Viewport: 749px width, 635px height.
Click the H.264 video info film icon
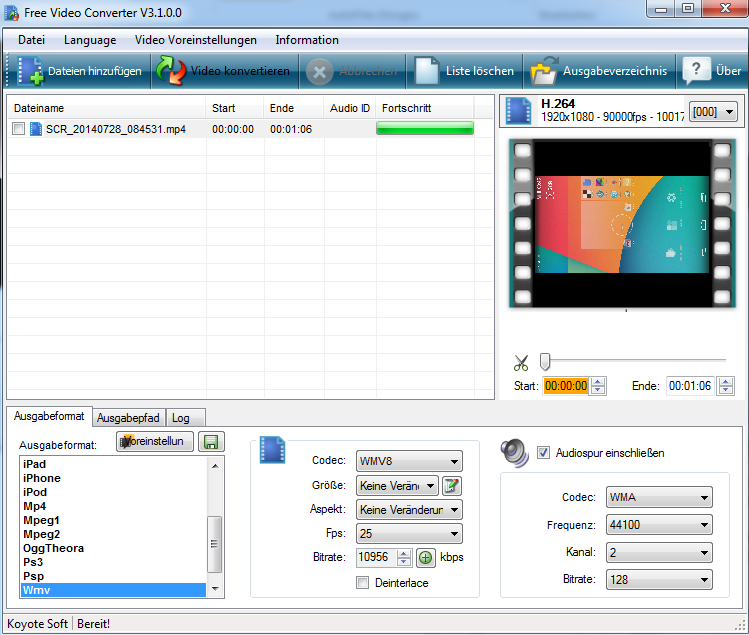519,111
